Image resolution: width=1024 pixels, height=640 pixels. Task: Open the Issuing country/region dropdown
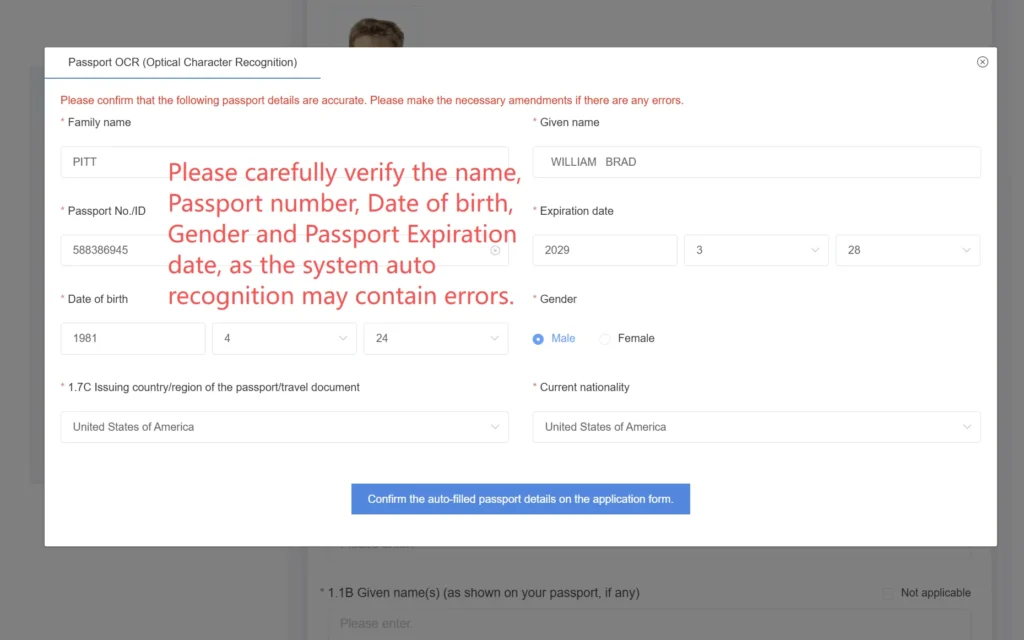click(x=284, y=427)
